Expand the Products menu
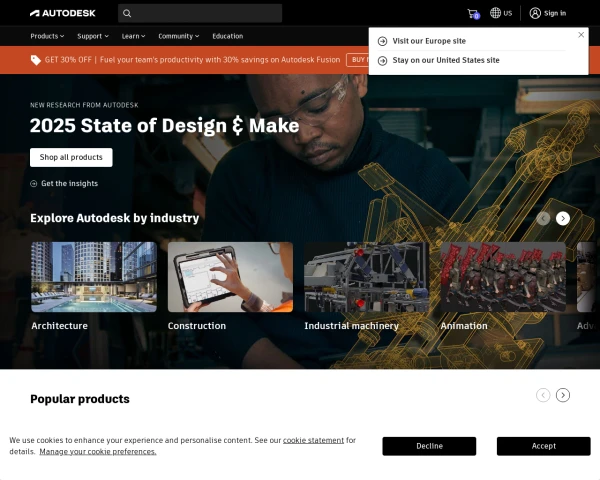The image size is (600, 480). [x=47, y=36]
